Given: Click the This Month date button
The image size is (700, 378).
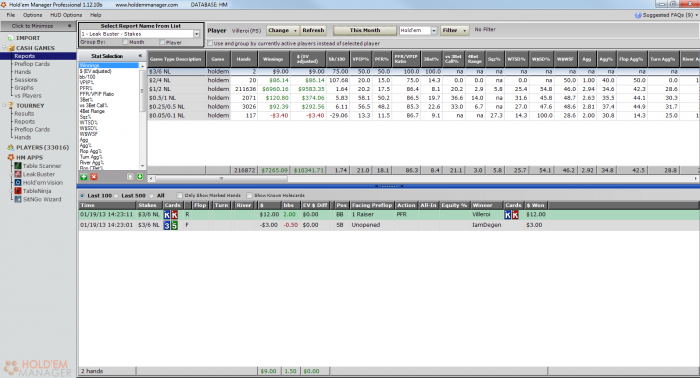Looking at the screenshot, I should 365,30.
